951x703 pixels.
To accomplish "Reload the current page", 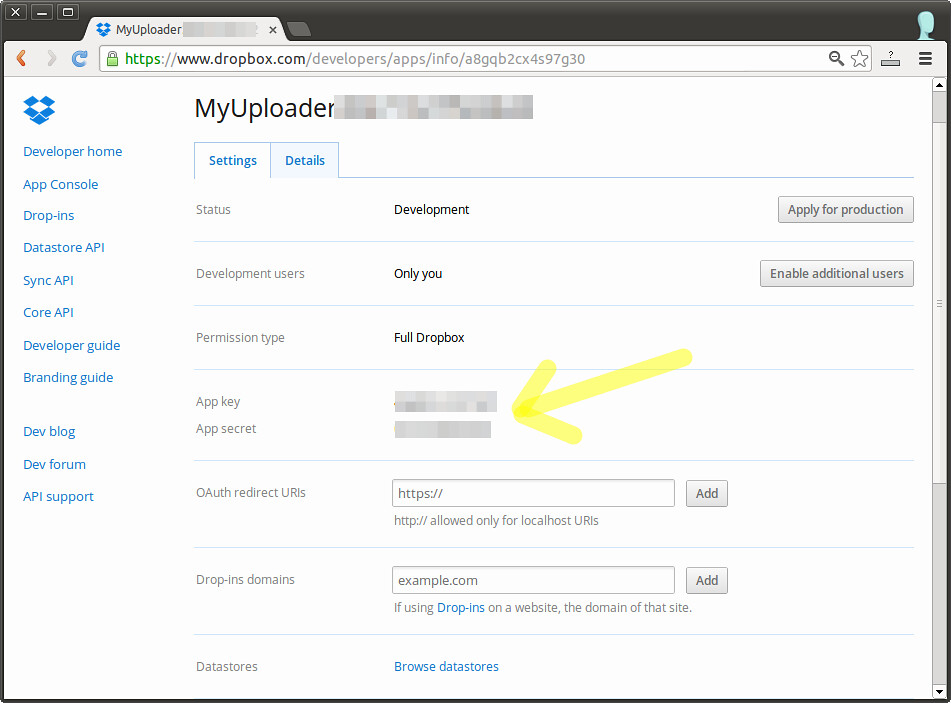I will coord(79,58).
